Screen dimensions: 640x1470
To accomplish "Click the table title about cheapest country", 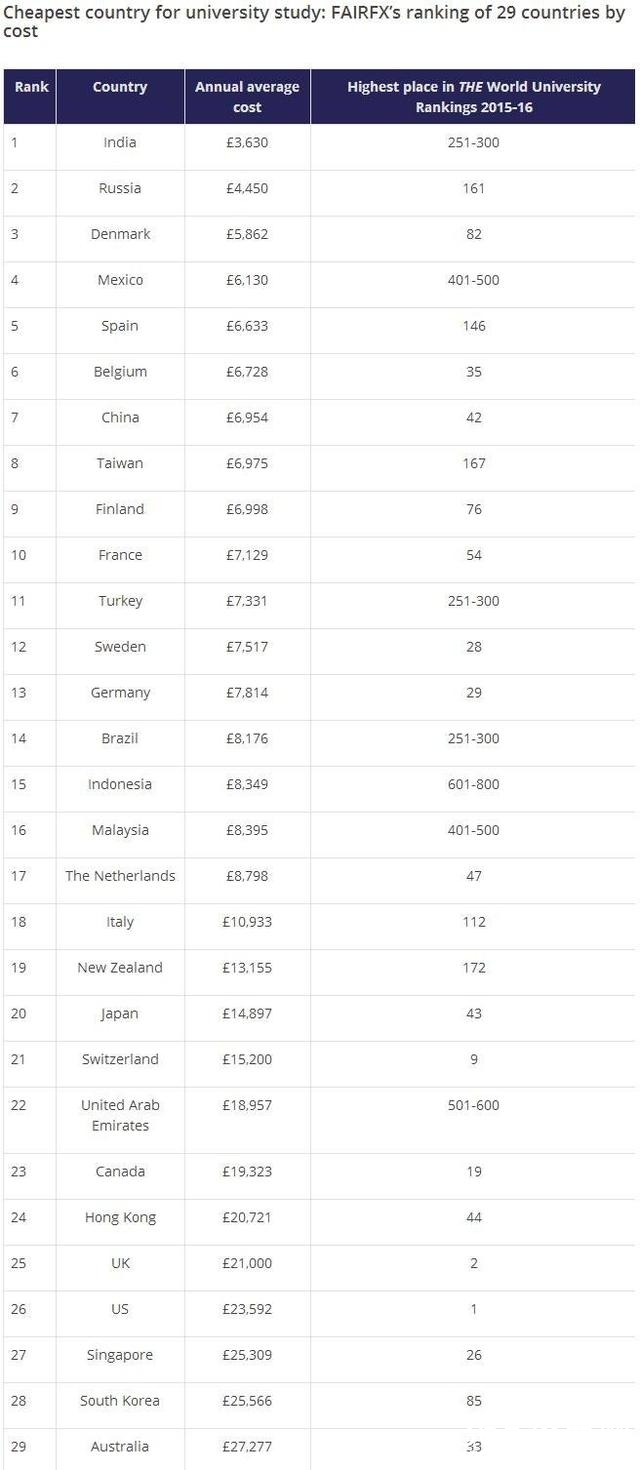I will point(318,22).
